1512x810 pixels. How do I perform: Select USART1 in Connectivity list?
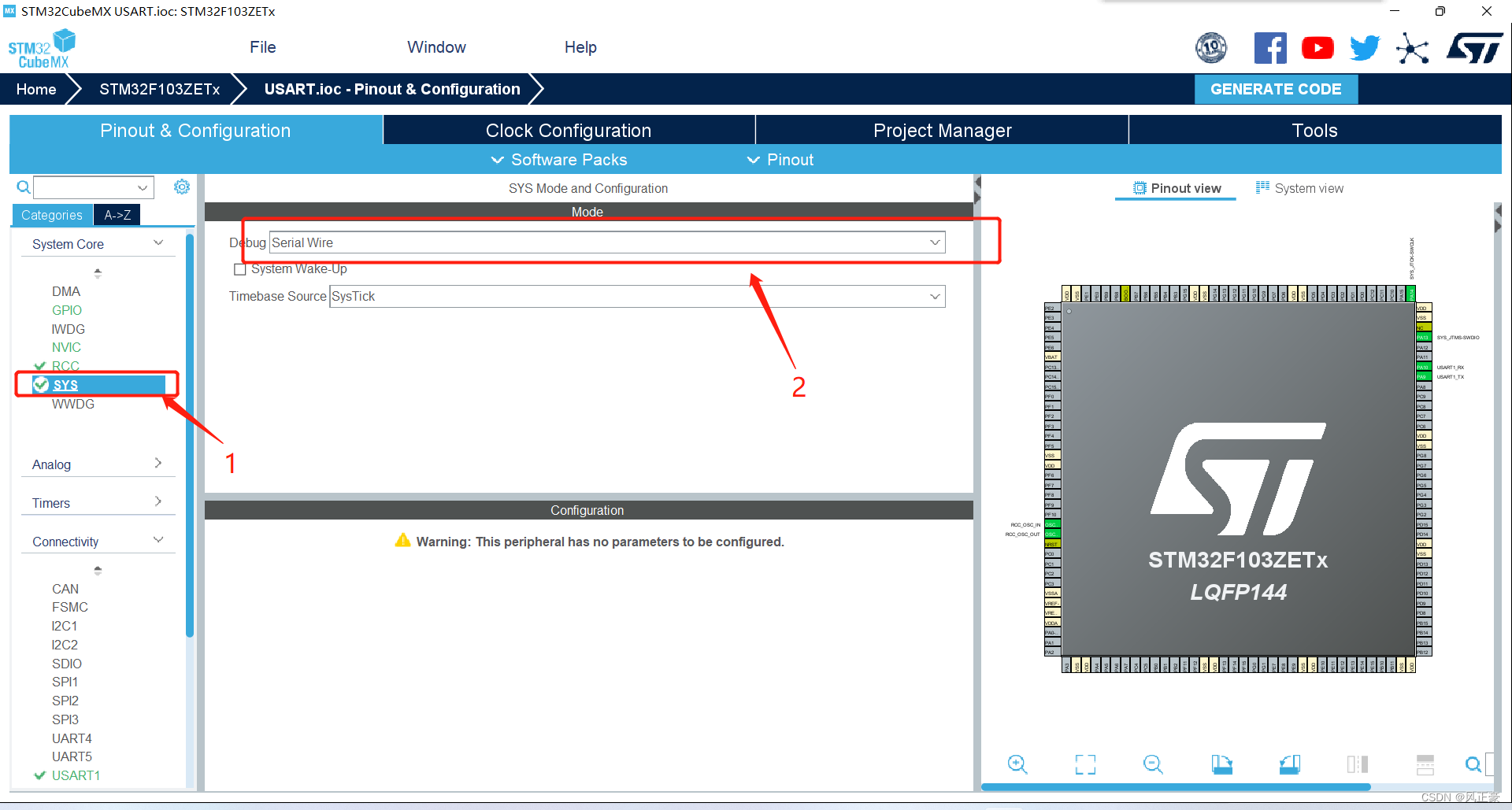[76, 775]
